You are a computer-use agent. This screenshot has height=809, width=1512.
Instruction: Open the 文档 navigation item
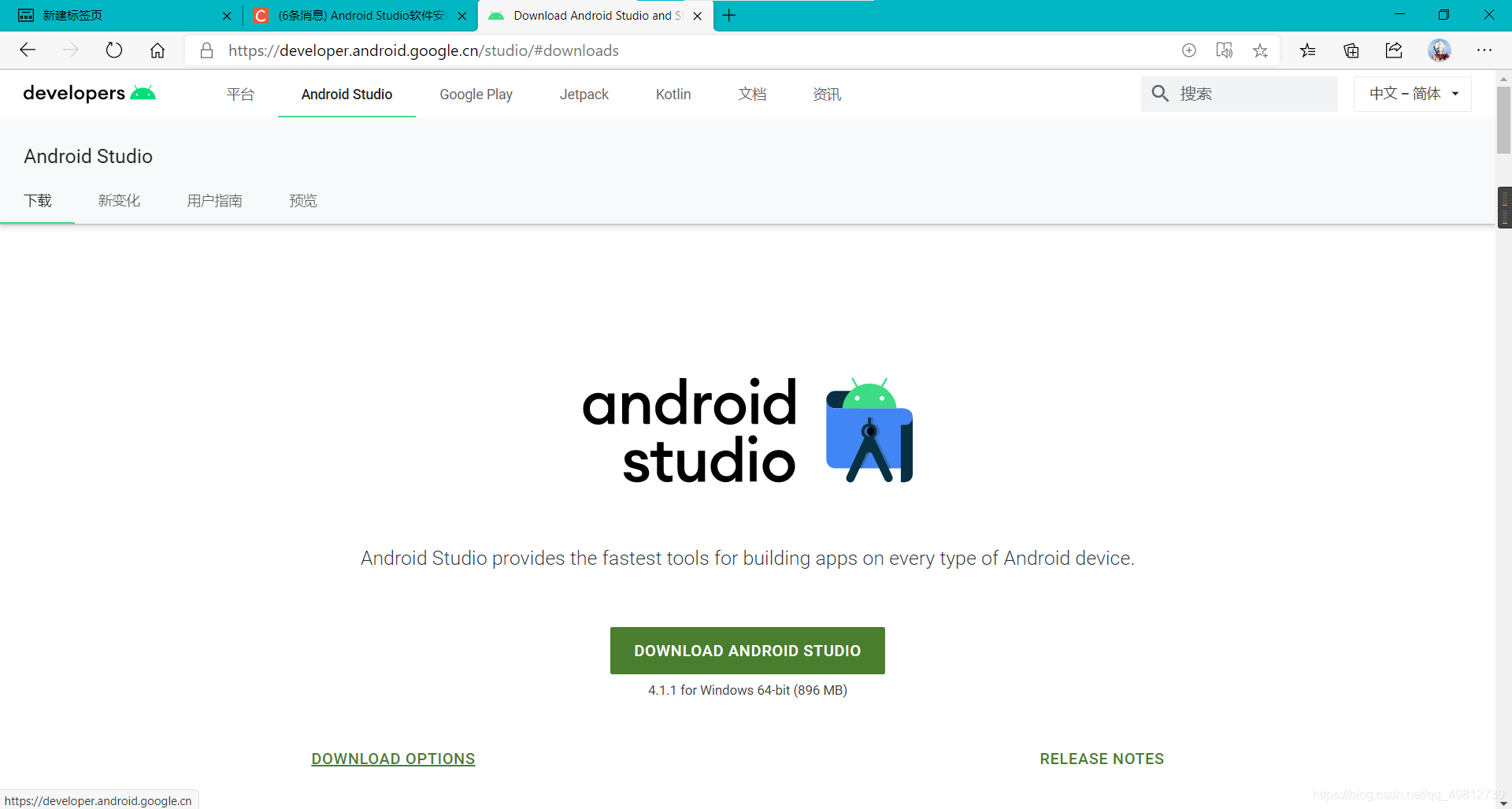pyautogui.click(x=752, y=95)
